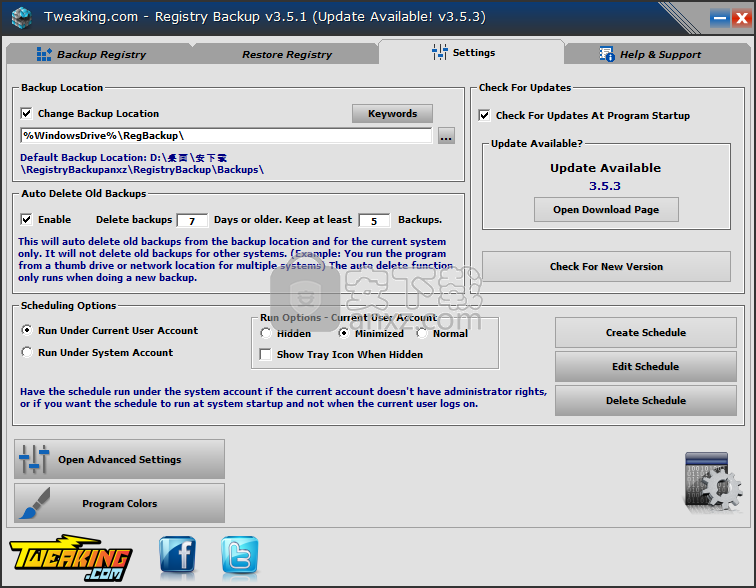The width and height of the screenshot is (756, 588).
Task: Click the browse folder ellipsis button
Action: pyautogui.click(x=446, y=136)
